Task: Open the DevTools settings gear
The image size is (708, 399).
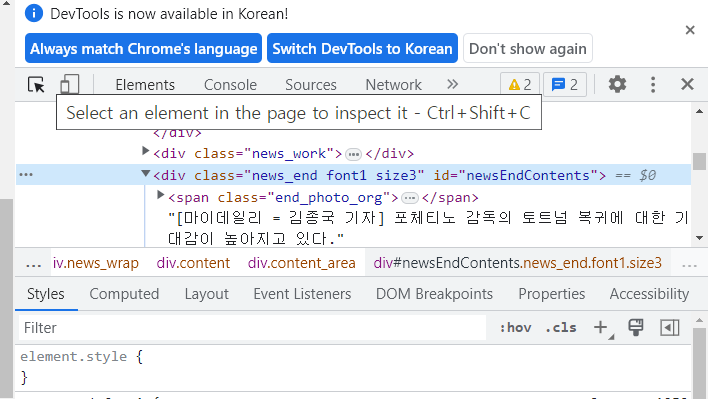Action: [x=617, y=84]
